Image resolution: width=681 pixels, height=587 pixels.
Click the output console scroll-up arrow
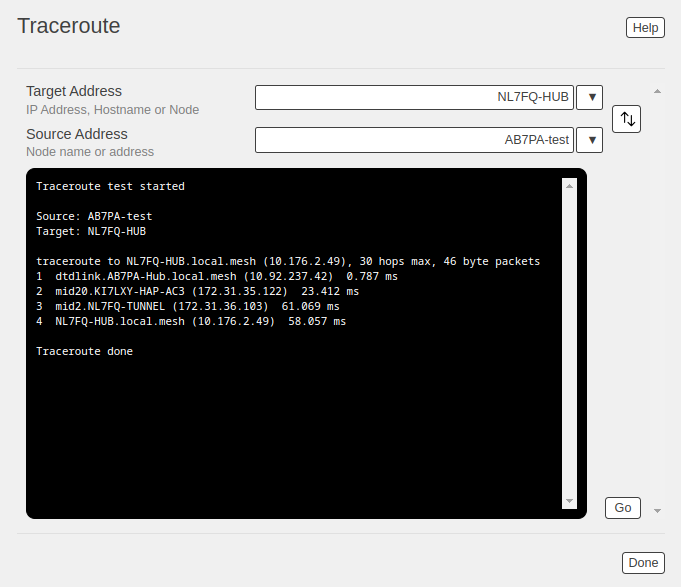pyautogui.click(x=569, y=186)
